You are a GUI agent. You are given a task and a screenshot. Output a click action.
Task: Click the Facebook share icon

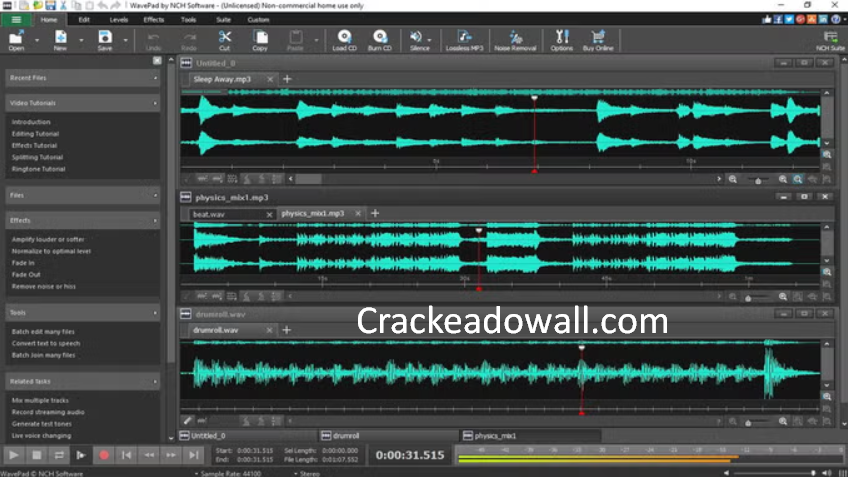pos(778,19)
